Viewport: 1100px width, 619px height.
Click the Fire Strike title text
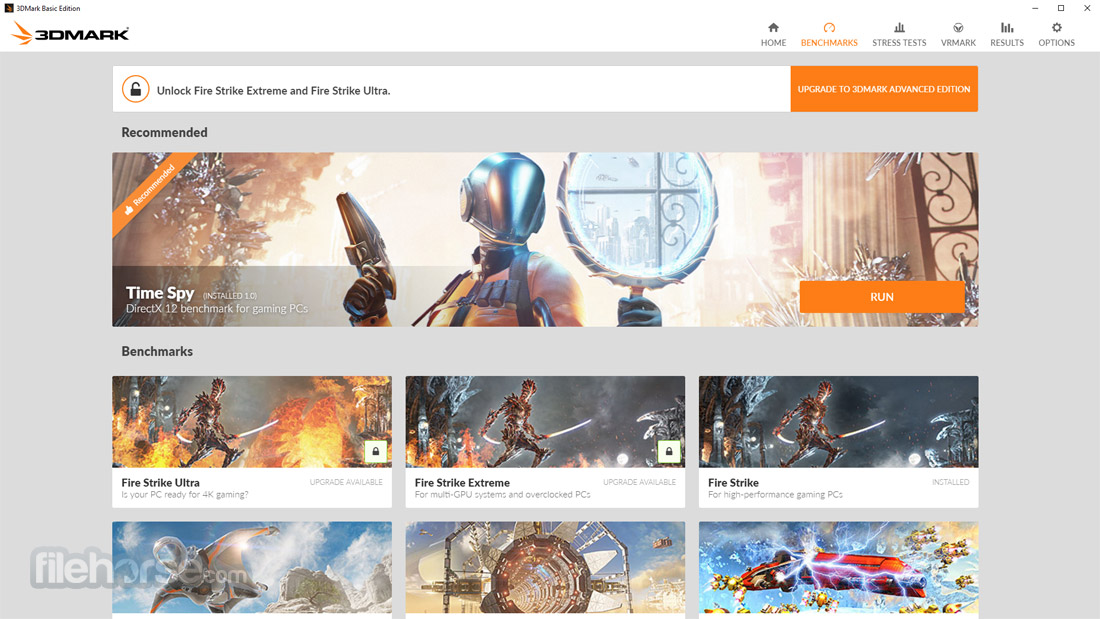[733, 483]
